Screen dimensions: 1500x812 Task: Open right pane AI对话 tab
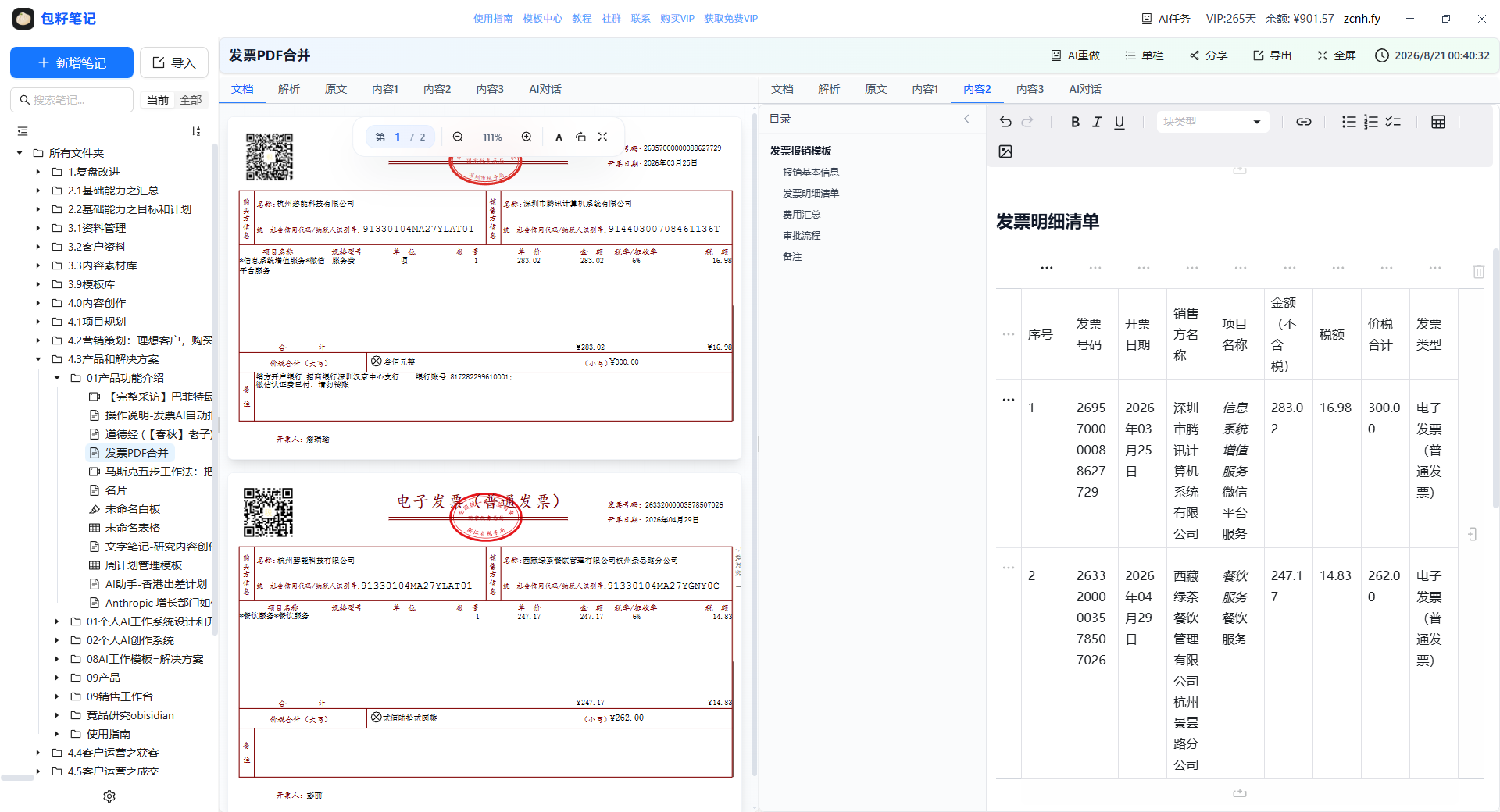(1085, 89)
